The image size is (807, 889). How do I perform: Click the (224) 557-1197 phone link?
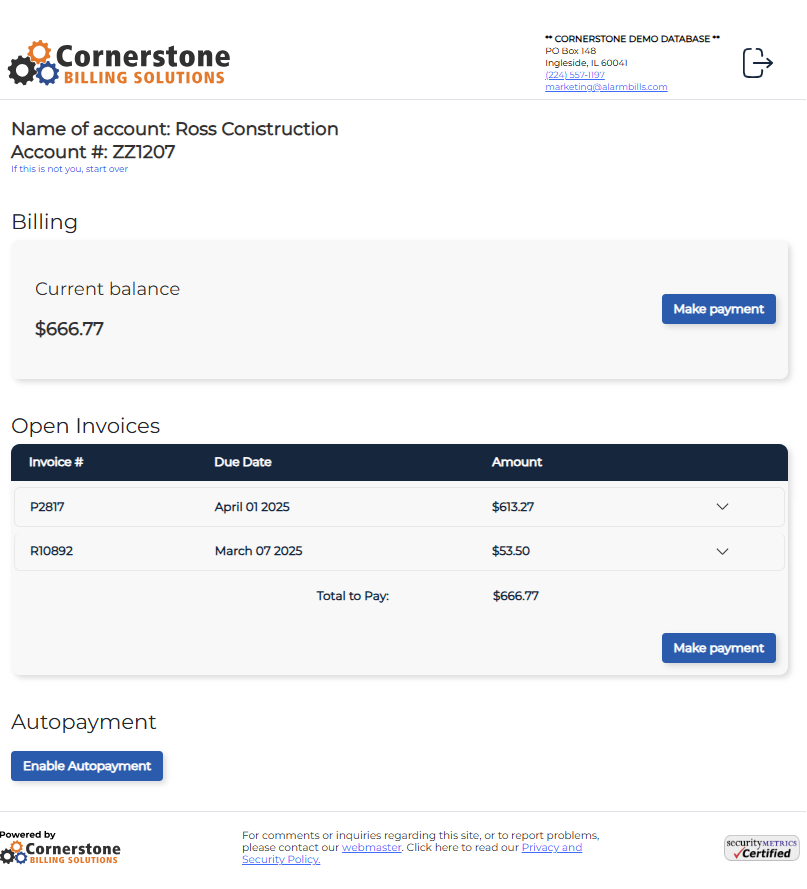click(x=575, y=75)
